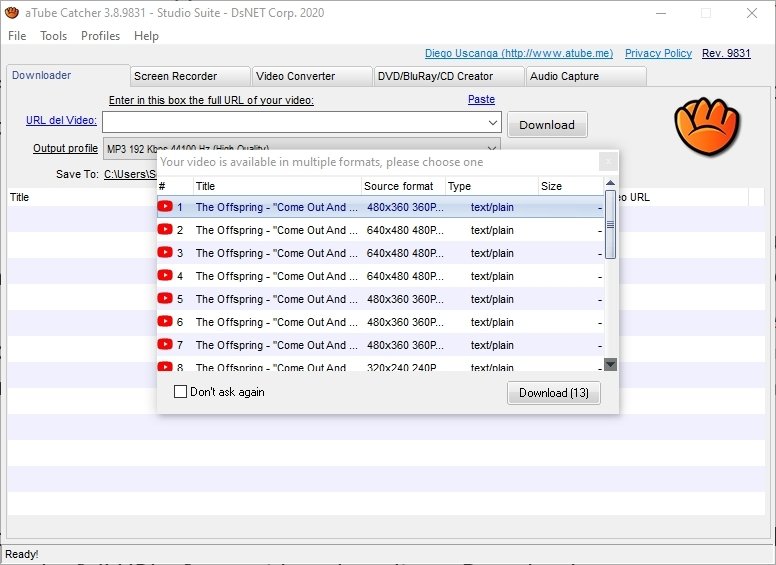Open the Output profile dropdown arrow

(x=491, y=148)
